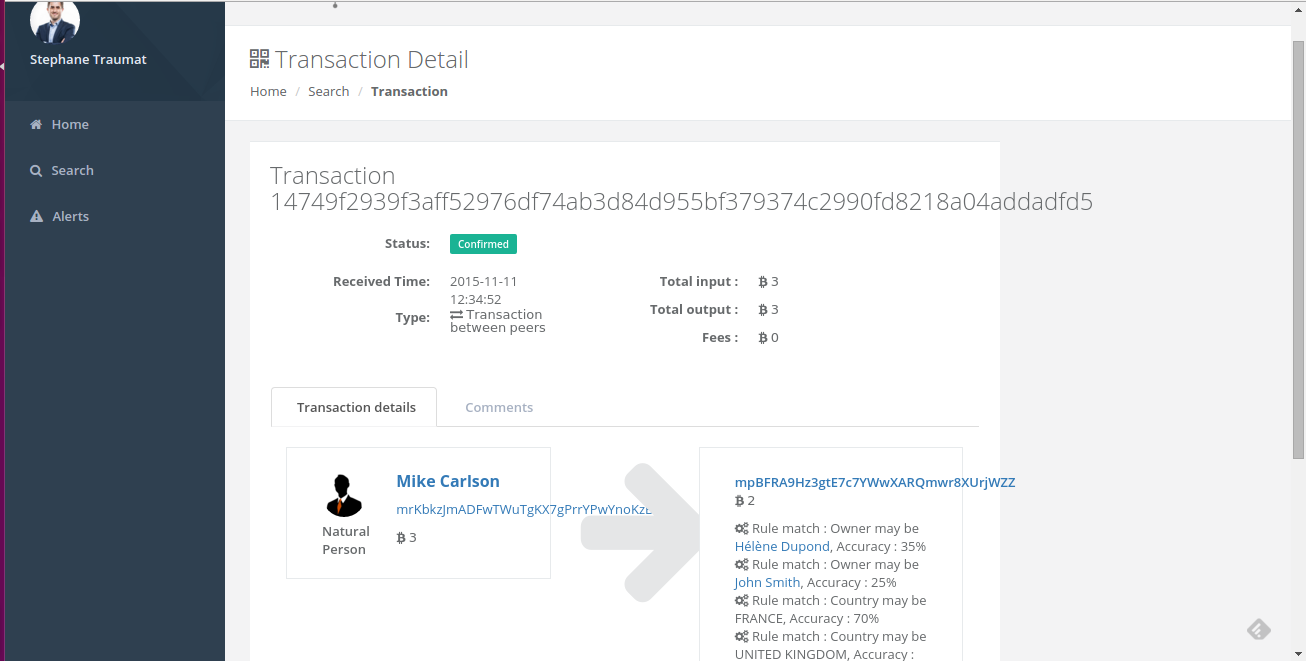Open the Alerts menu item in the sidebar
Screen dimensions: 1306x661
[x=115, y=217]
